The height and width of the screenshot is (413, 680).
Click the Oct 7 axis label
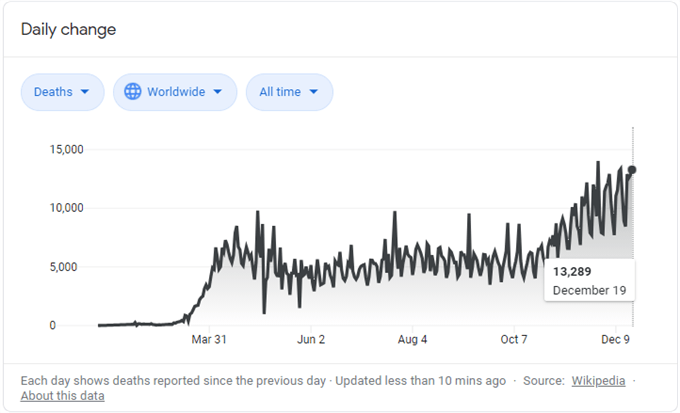pyautogui.click(x=514, y=340)
